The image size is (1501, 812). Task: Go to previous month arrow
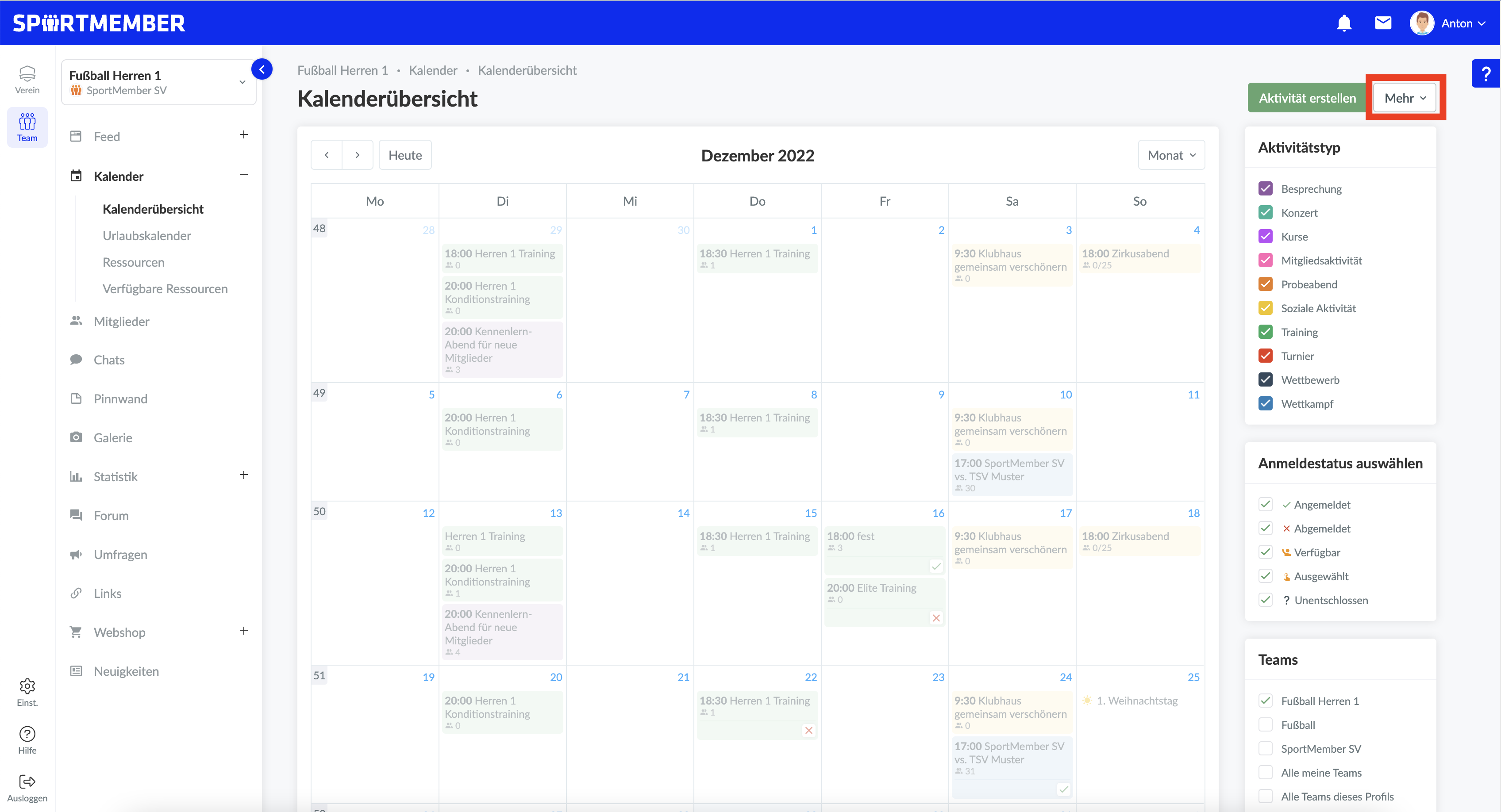coord(326,155)
